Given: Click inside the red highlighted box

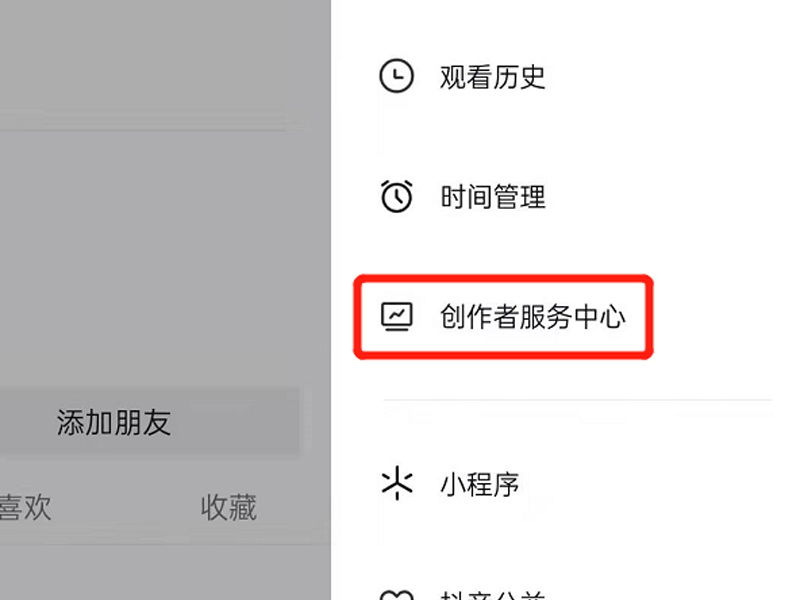Looking at the screenshot, I should click(503, 317).
